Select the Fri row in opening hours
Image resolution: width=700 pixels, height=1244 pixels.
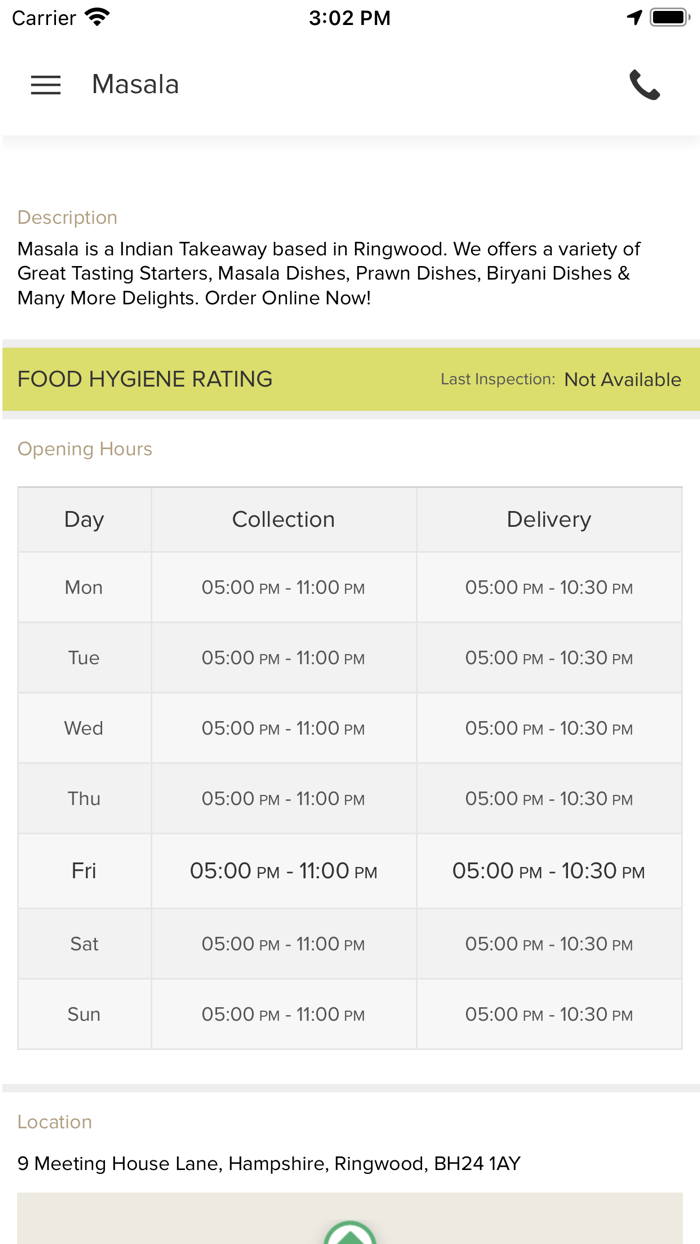(84, 871)
